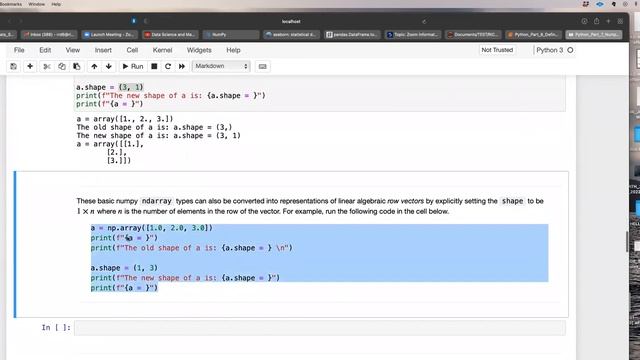Switch to the pandas DataFrame tab
The image size is (640, 360).
[352, 35]
